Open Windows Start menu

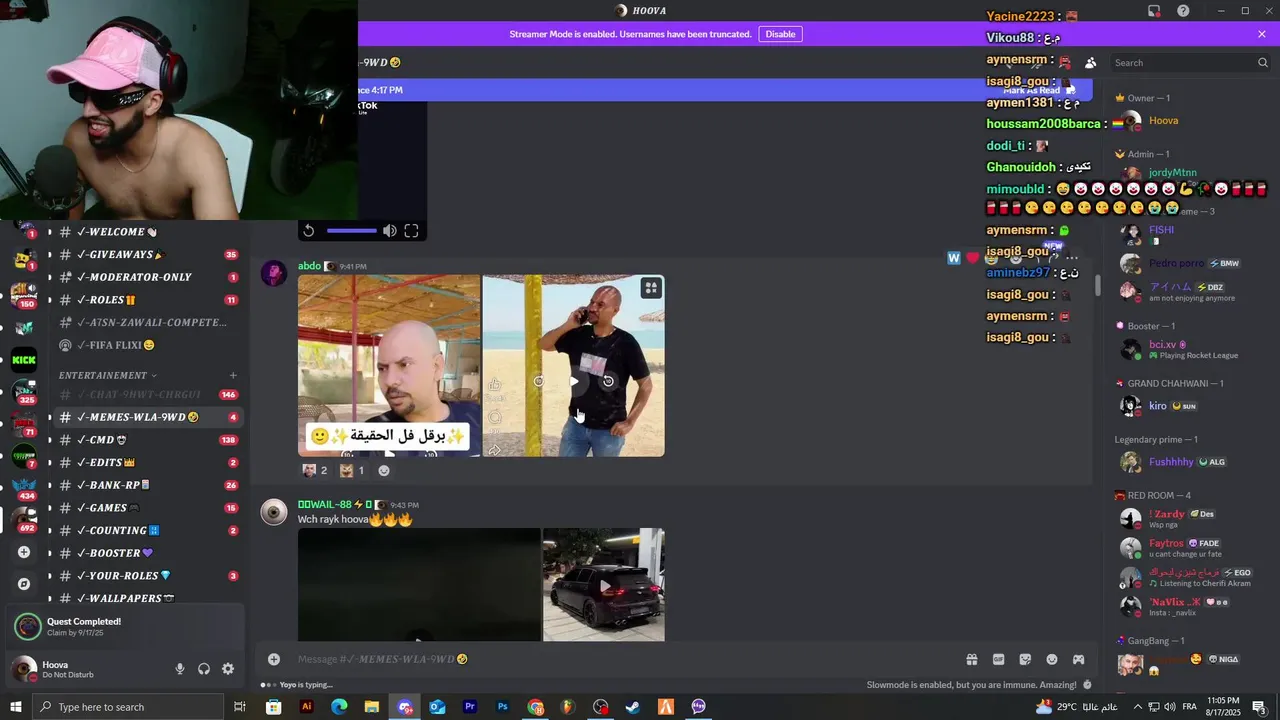(x=15, y=707)
